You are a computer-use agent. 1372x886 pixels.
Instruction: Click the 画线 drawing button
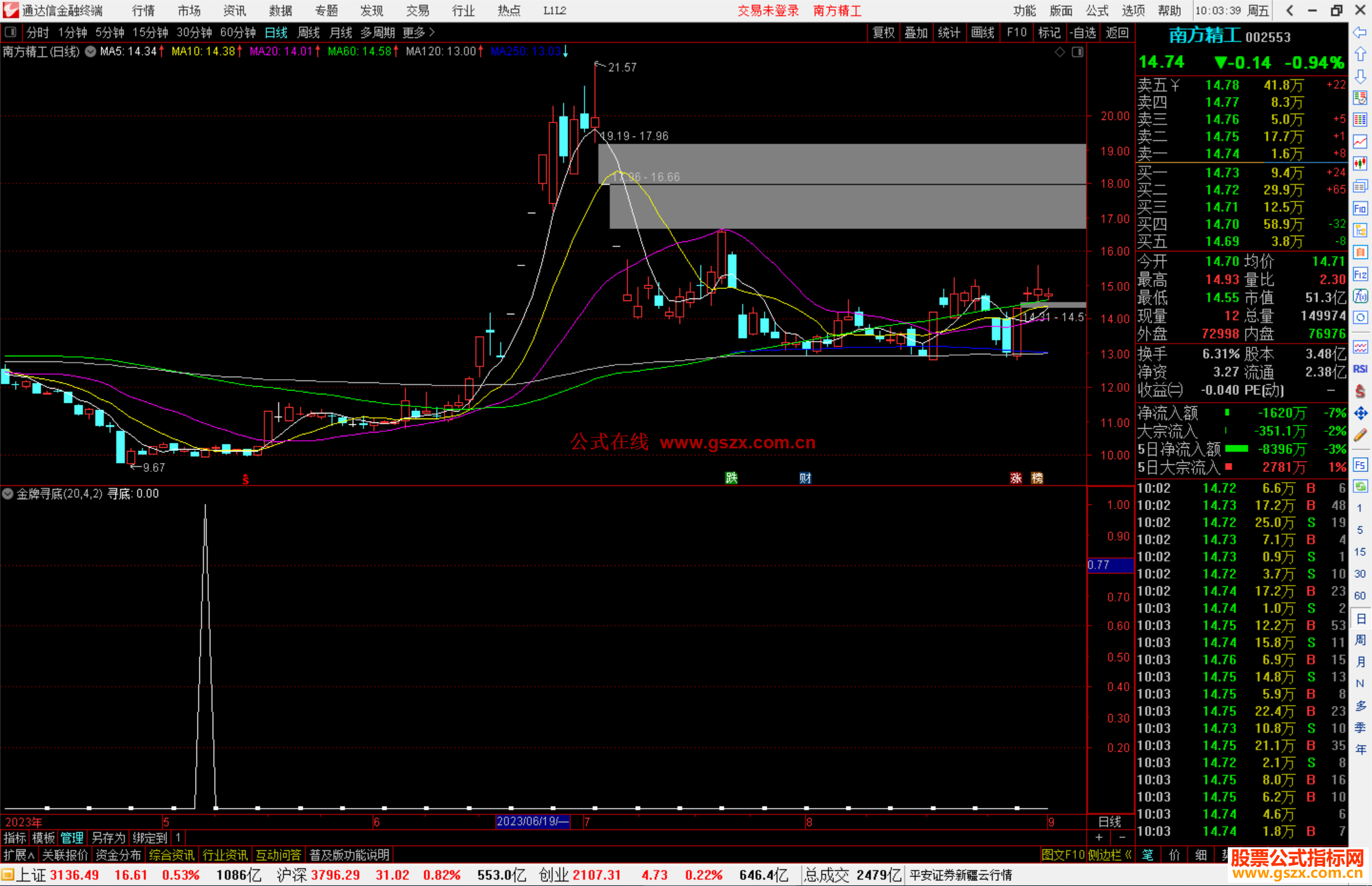983,32
